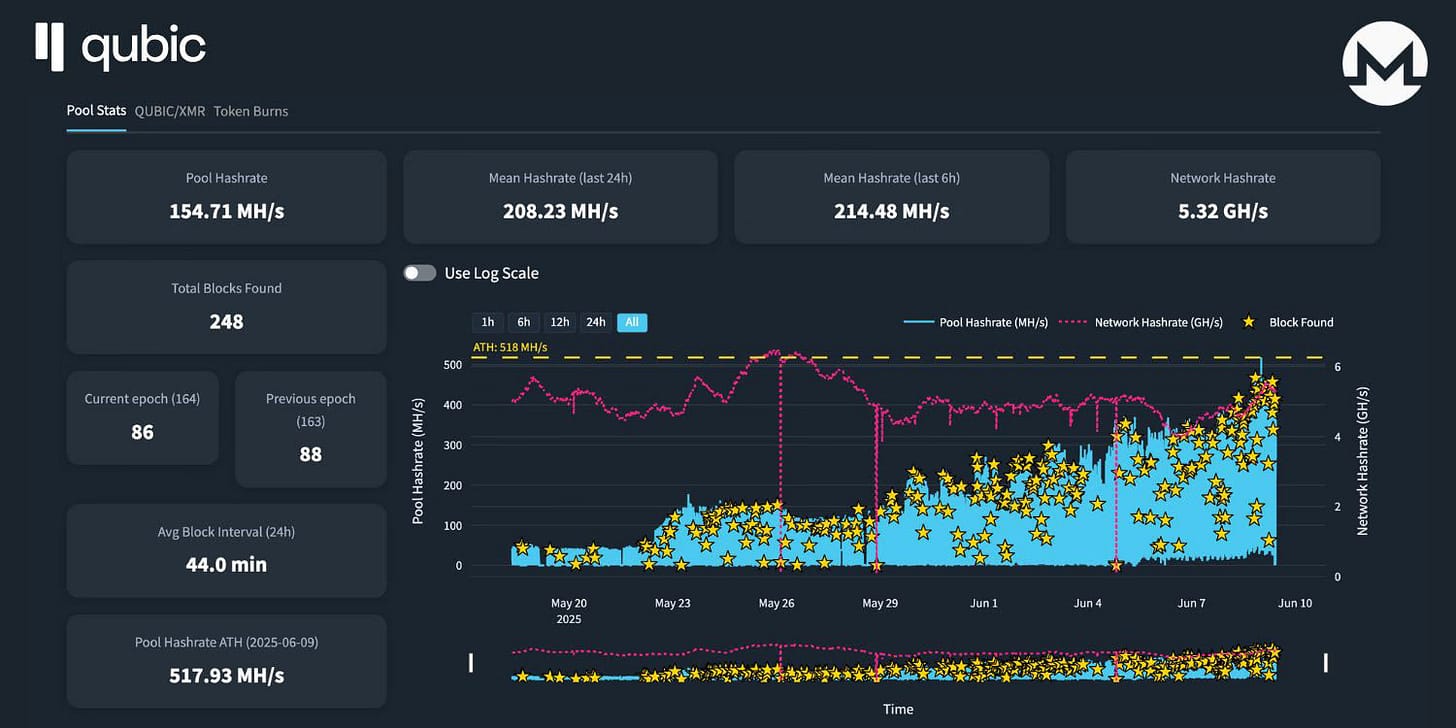This screenshot has width=1456, height=728.
Task: Hide Pool Hashrate series via legend
Action: [x=976, y=322]
